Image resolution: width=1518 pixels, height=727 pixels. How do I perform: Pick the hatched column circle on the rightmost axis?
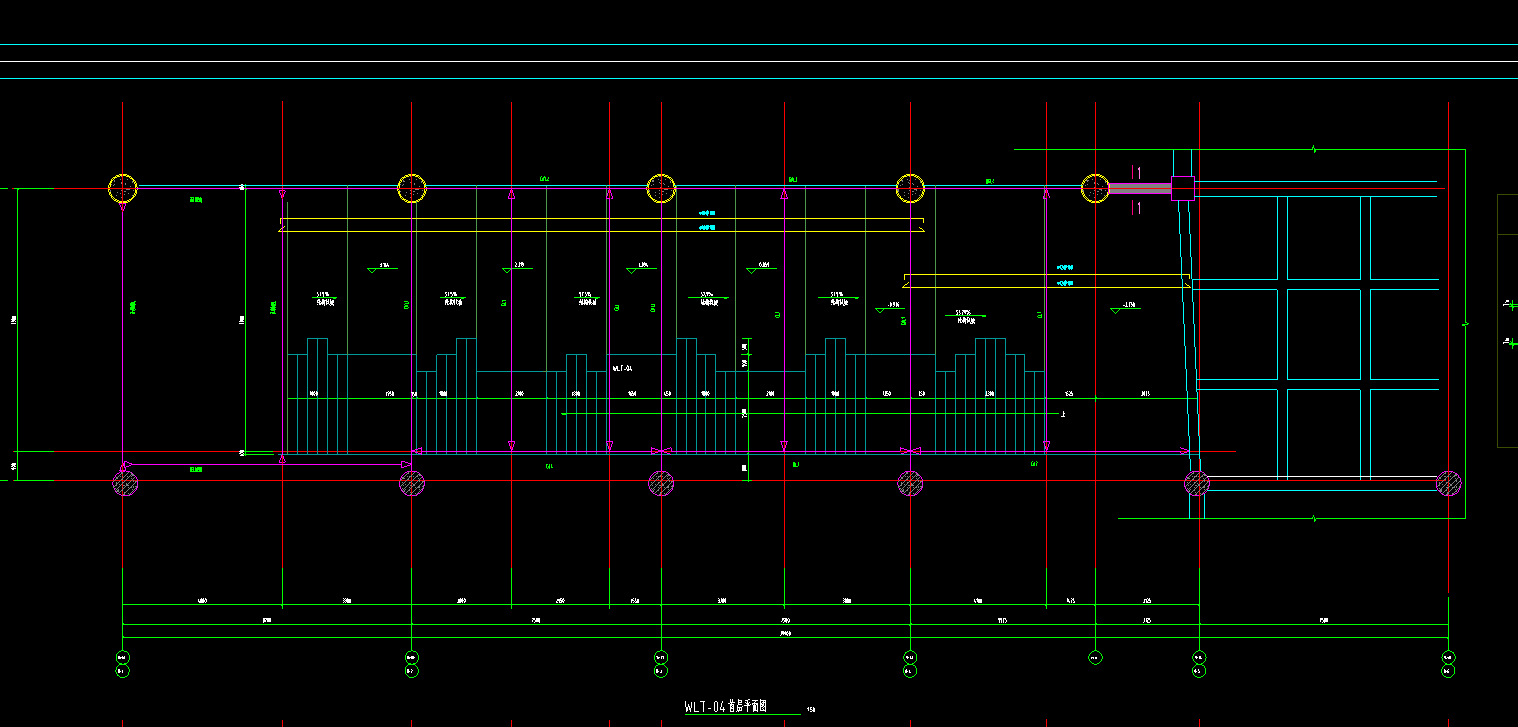(x=1449, y=484)
